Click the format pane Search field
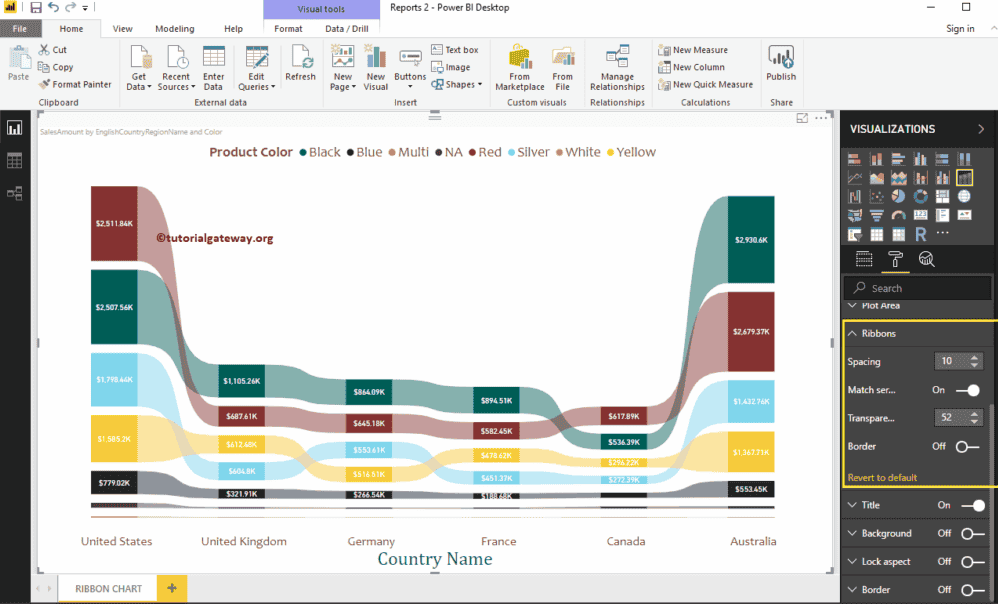 coord(920,288)
